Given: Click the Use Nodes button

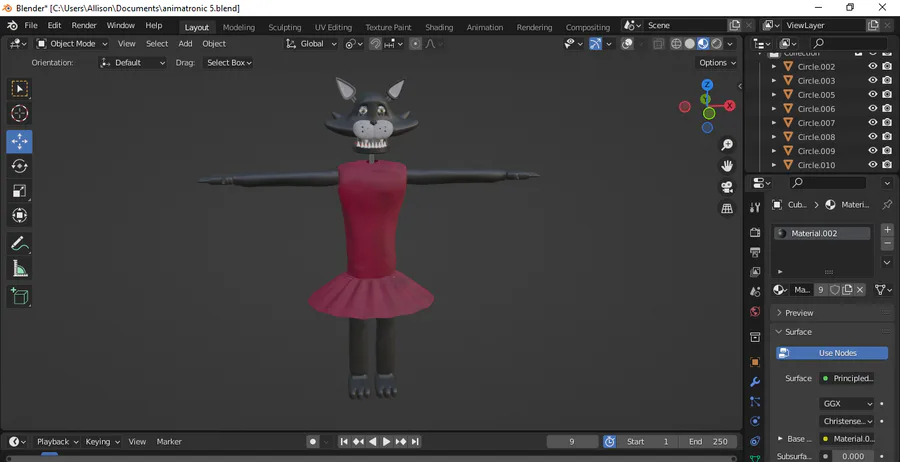Looking at the screenshot, I should (x=832, y=353).
